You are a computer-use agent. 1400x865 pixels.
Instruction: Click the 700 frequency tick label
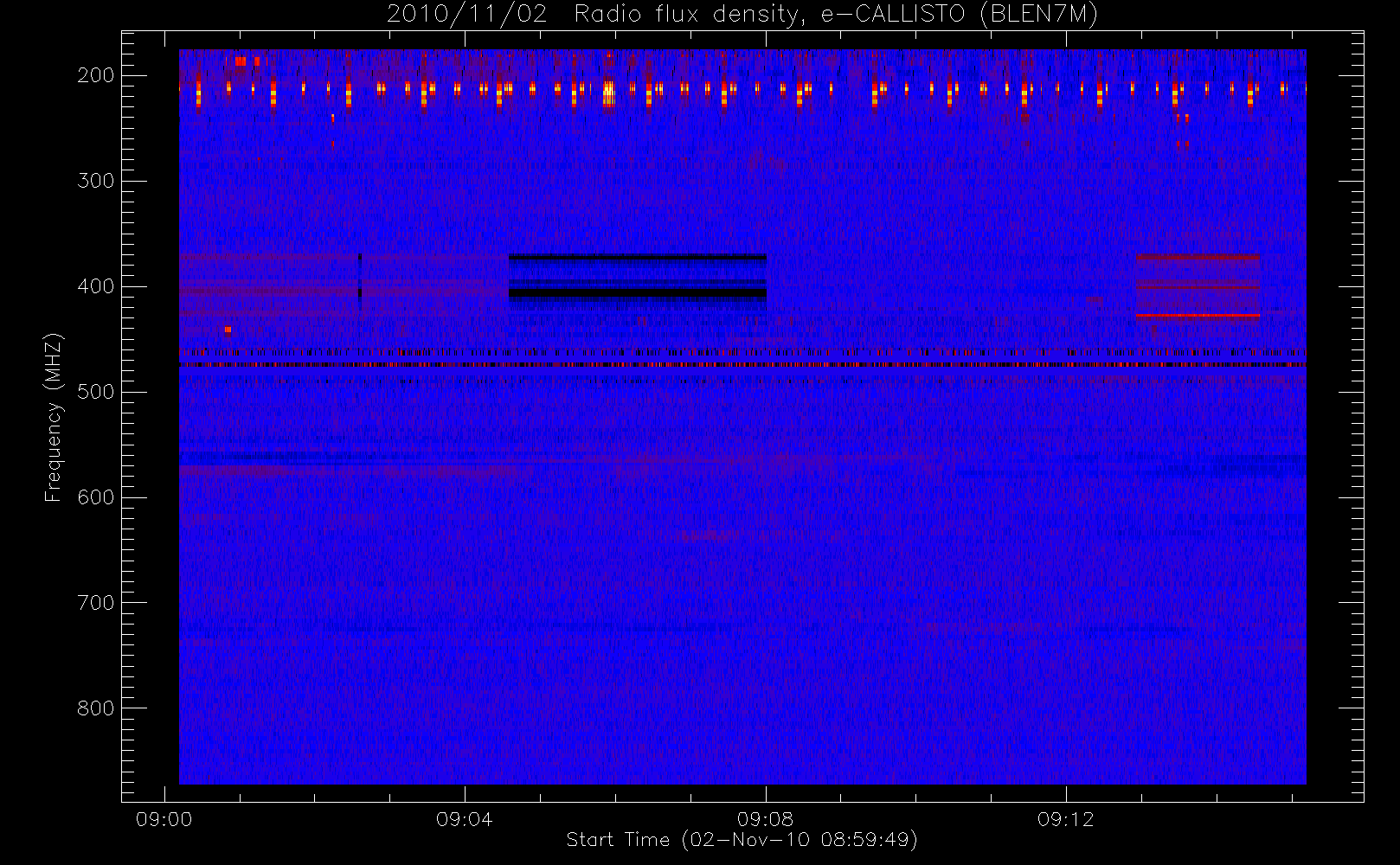click(95, 603)
